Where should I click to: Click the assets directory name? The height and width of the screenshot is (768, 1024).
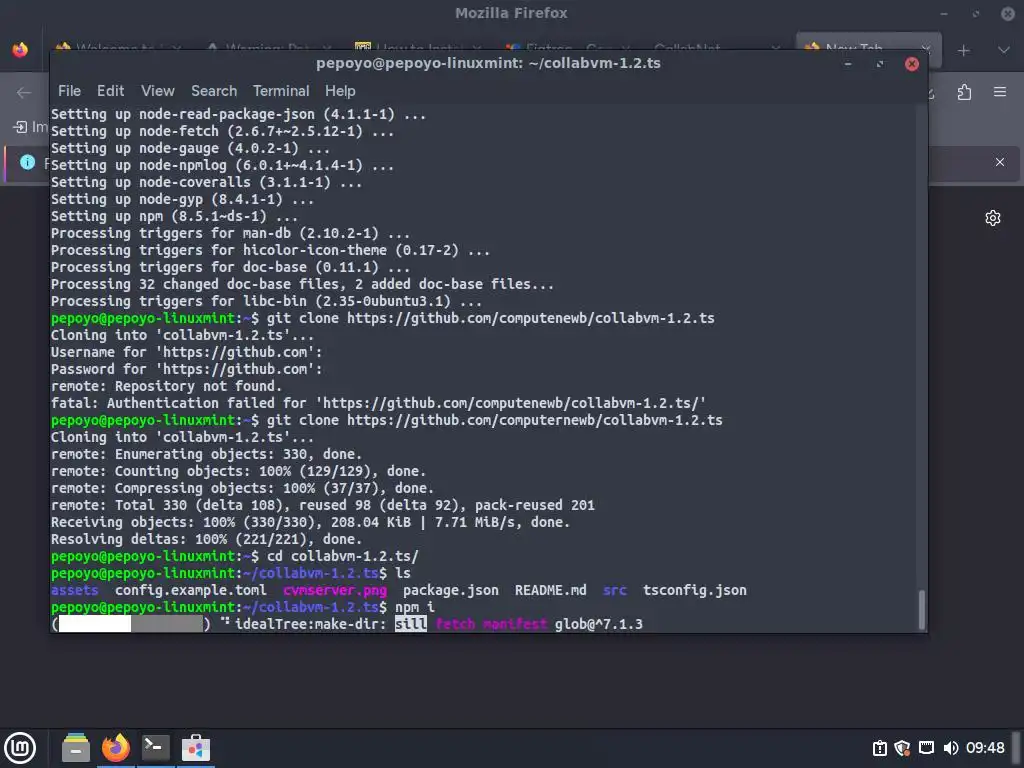74,590
